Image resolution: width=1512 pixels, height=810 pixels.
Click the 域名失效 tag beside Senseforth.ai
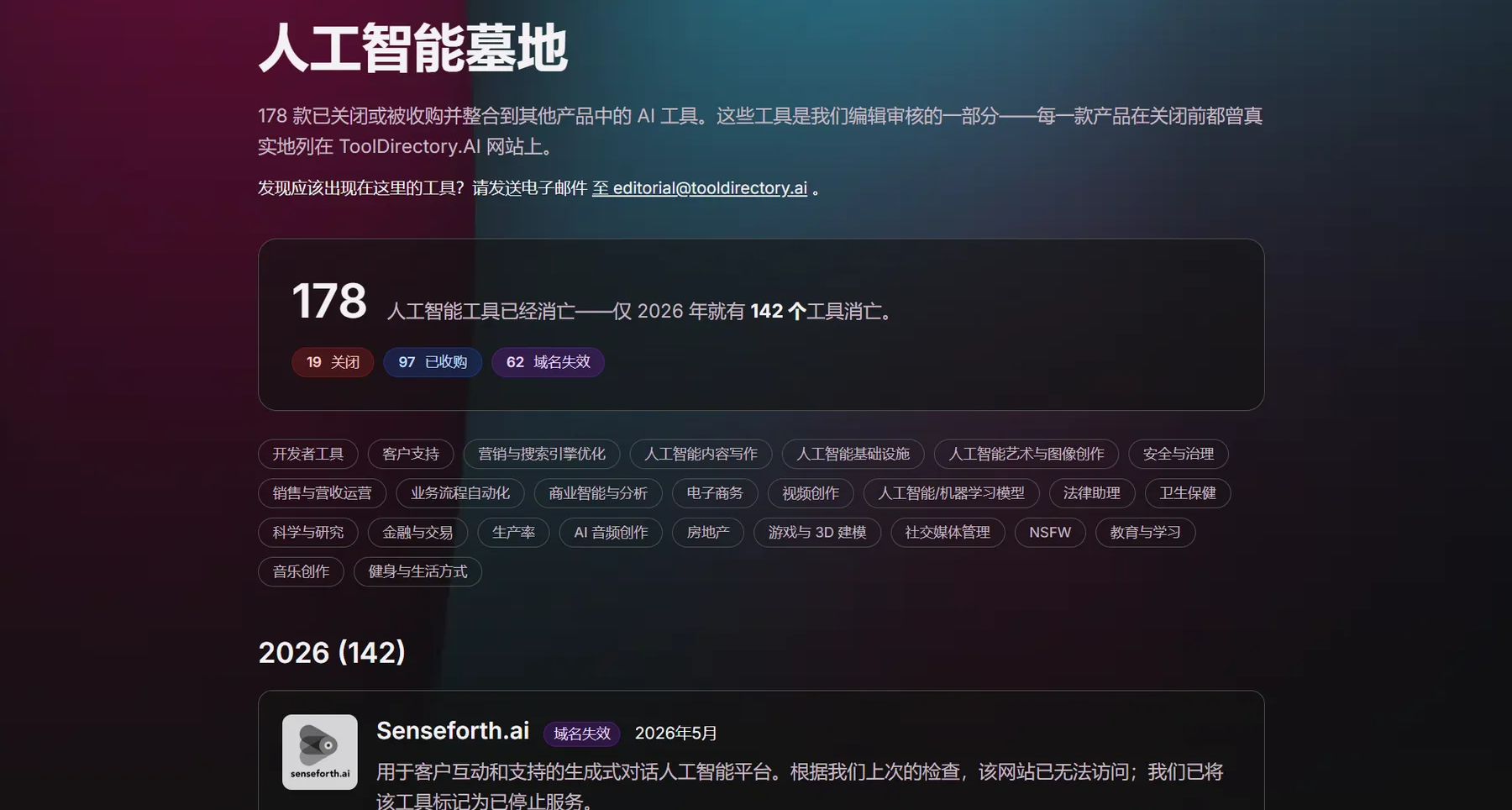582,734
